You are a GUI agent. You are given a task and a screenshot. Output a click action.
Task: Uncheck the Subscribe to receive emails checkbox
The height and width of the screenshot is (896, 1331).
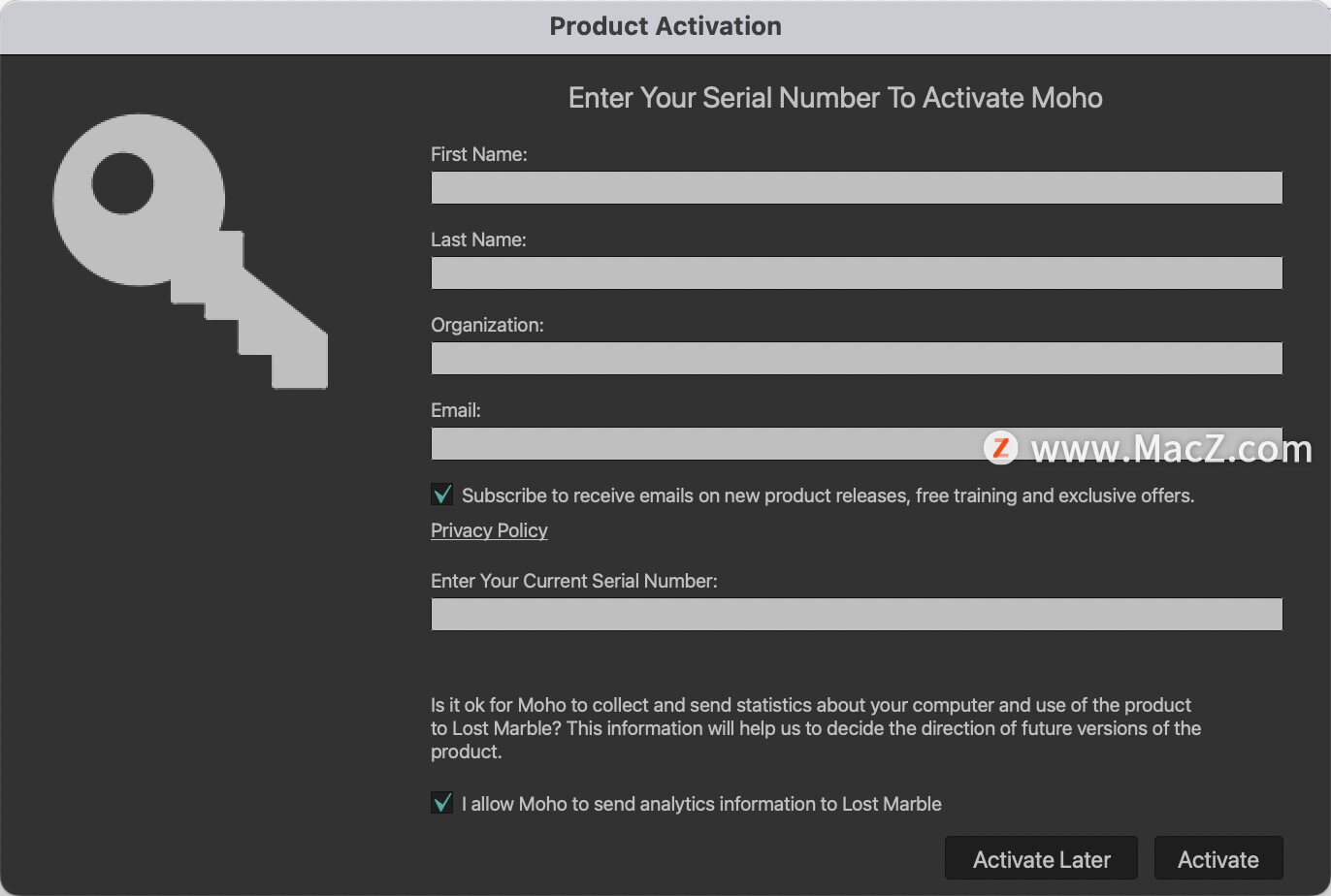pyautogui.click(x=441, y=495)
